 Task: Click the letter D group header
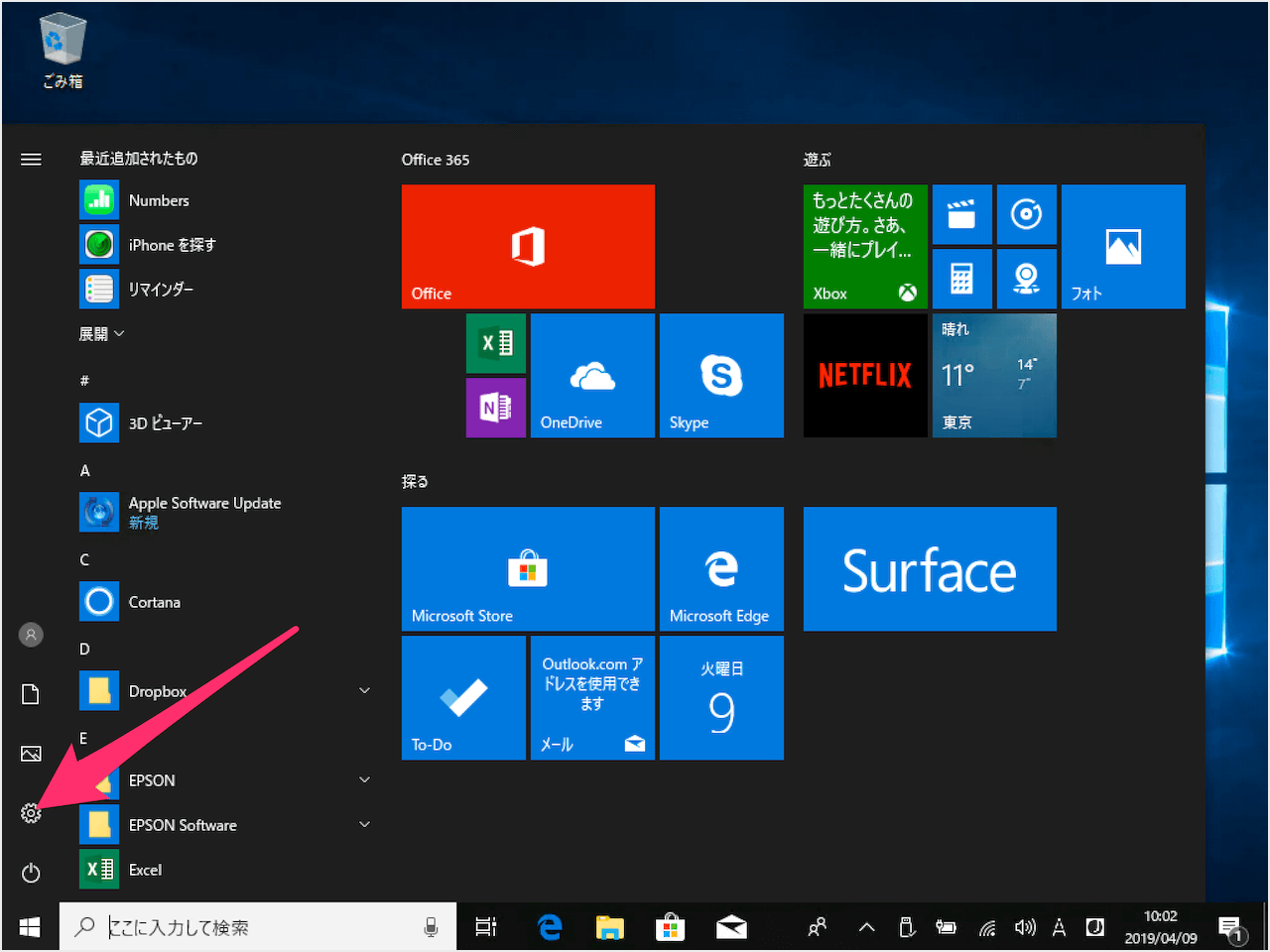pos(84,649)
